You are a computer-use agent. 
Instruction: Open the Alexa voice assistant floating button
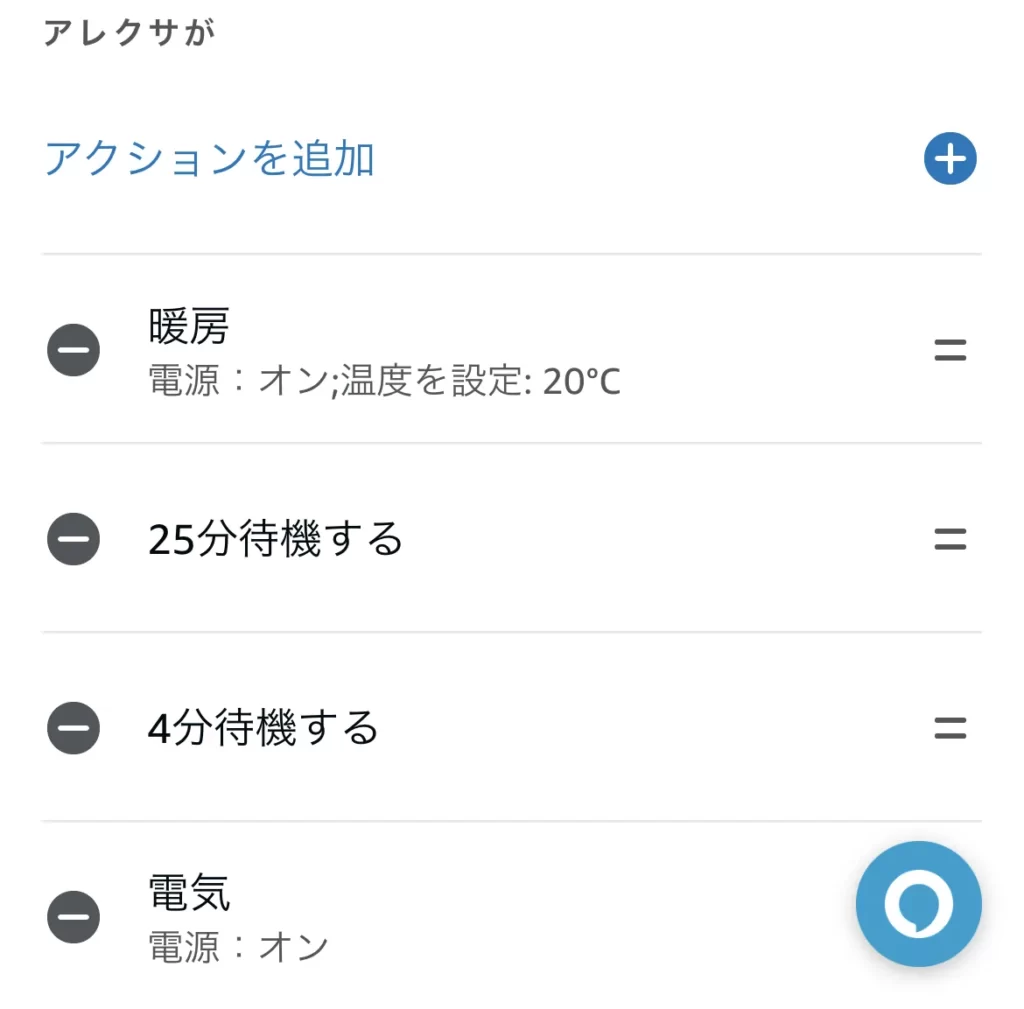(918, 904)
